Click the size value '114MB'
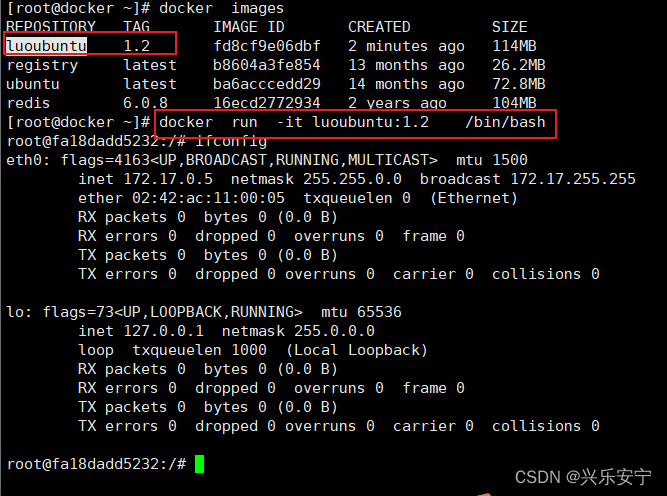 coord(514,46)
